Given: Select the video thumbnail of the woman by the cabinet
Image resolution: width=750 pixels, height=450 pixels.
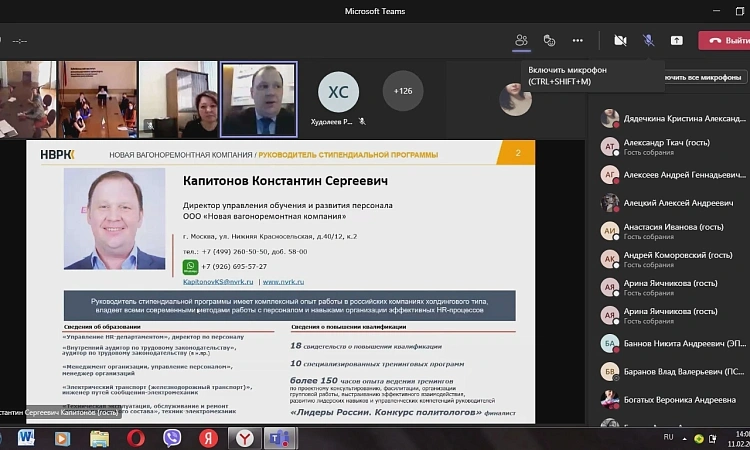Looking at the screenshot, I should (x=178, y=99).
